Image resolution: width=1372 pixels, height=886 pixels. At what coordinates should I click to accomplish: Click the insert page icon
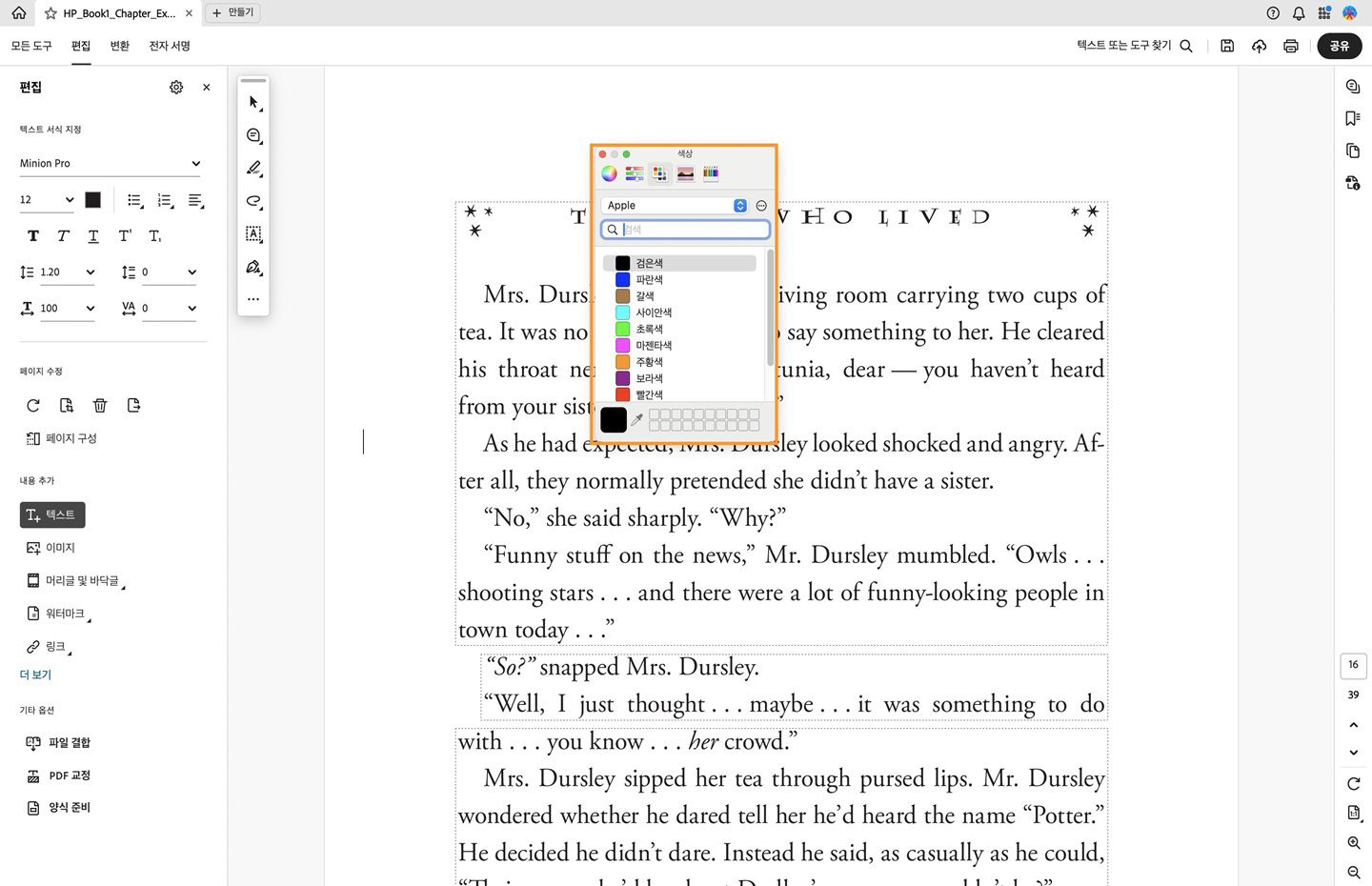[x=133, y=406]
